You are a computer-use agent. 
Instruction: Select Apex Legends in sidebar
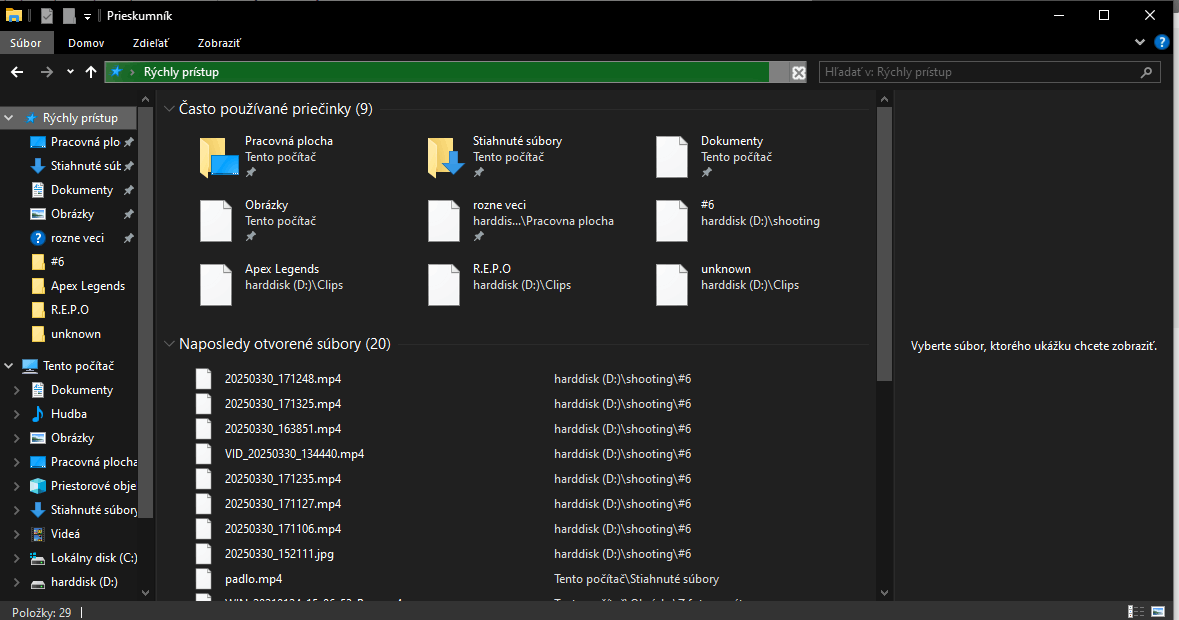coord(88,286)
